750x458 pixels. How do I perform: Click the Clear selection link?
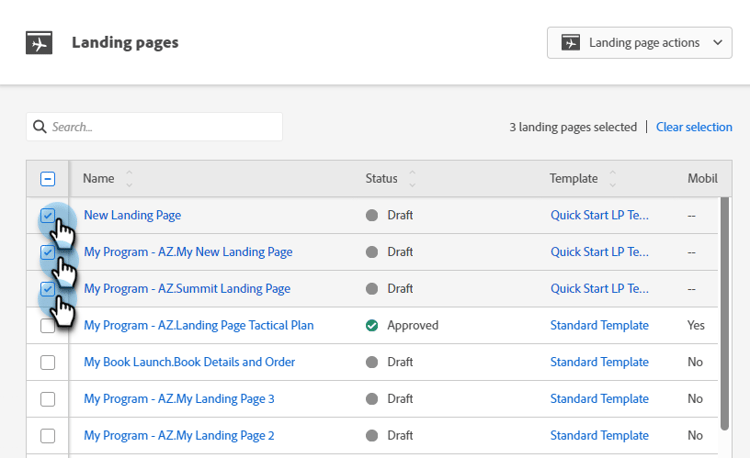click(694, 127)
